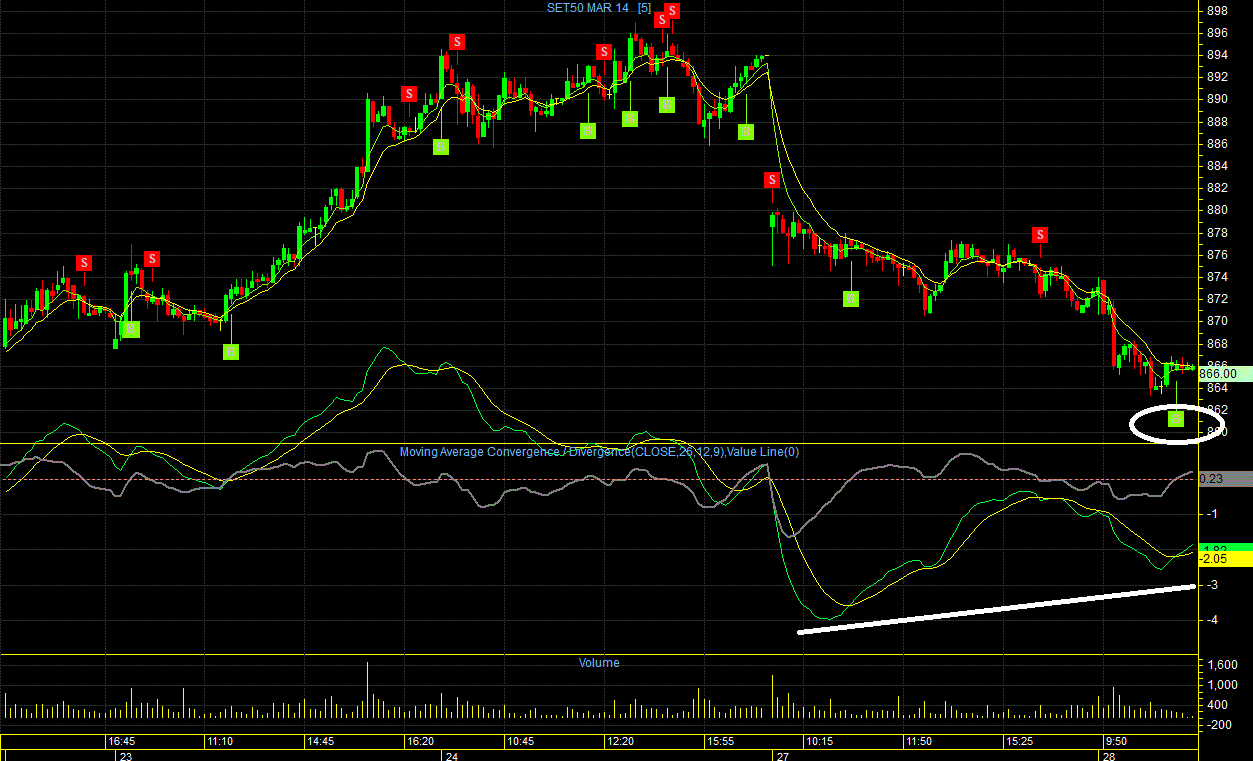
Task: Select the Buy marker just before the gap down
Action: (x=746, y=131)
